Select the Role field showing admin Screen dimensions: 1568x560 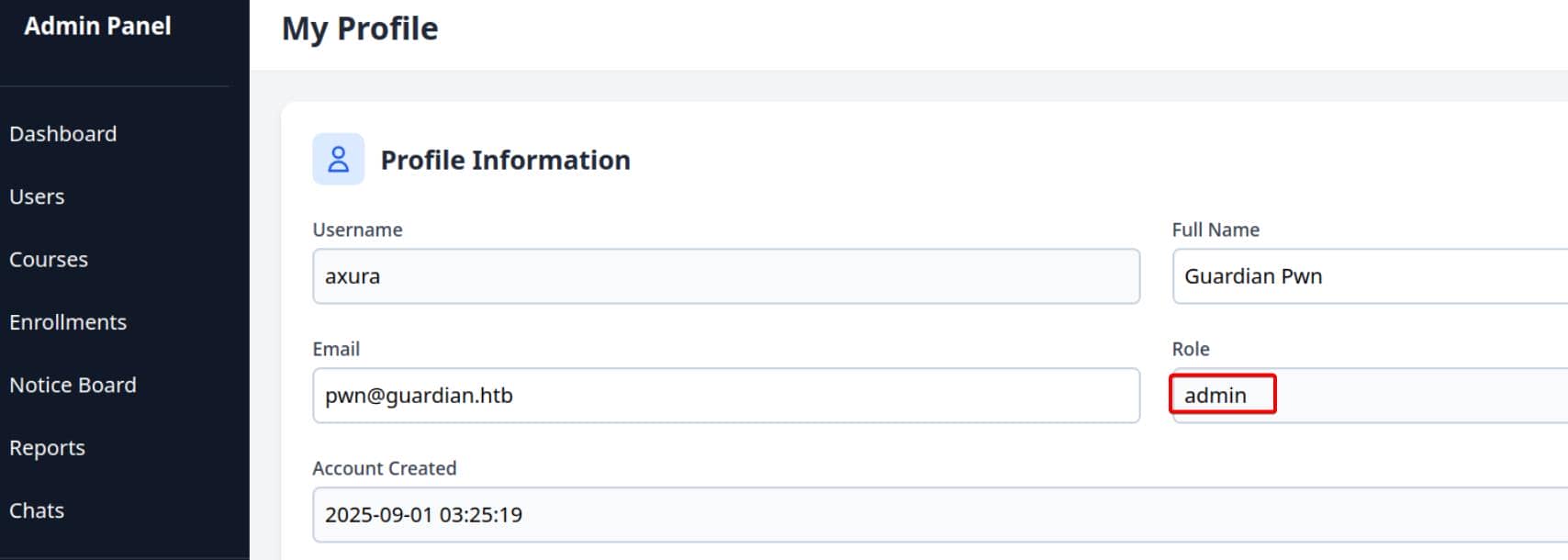coord(1368,396)
